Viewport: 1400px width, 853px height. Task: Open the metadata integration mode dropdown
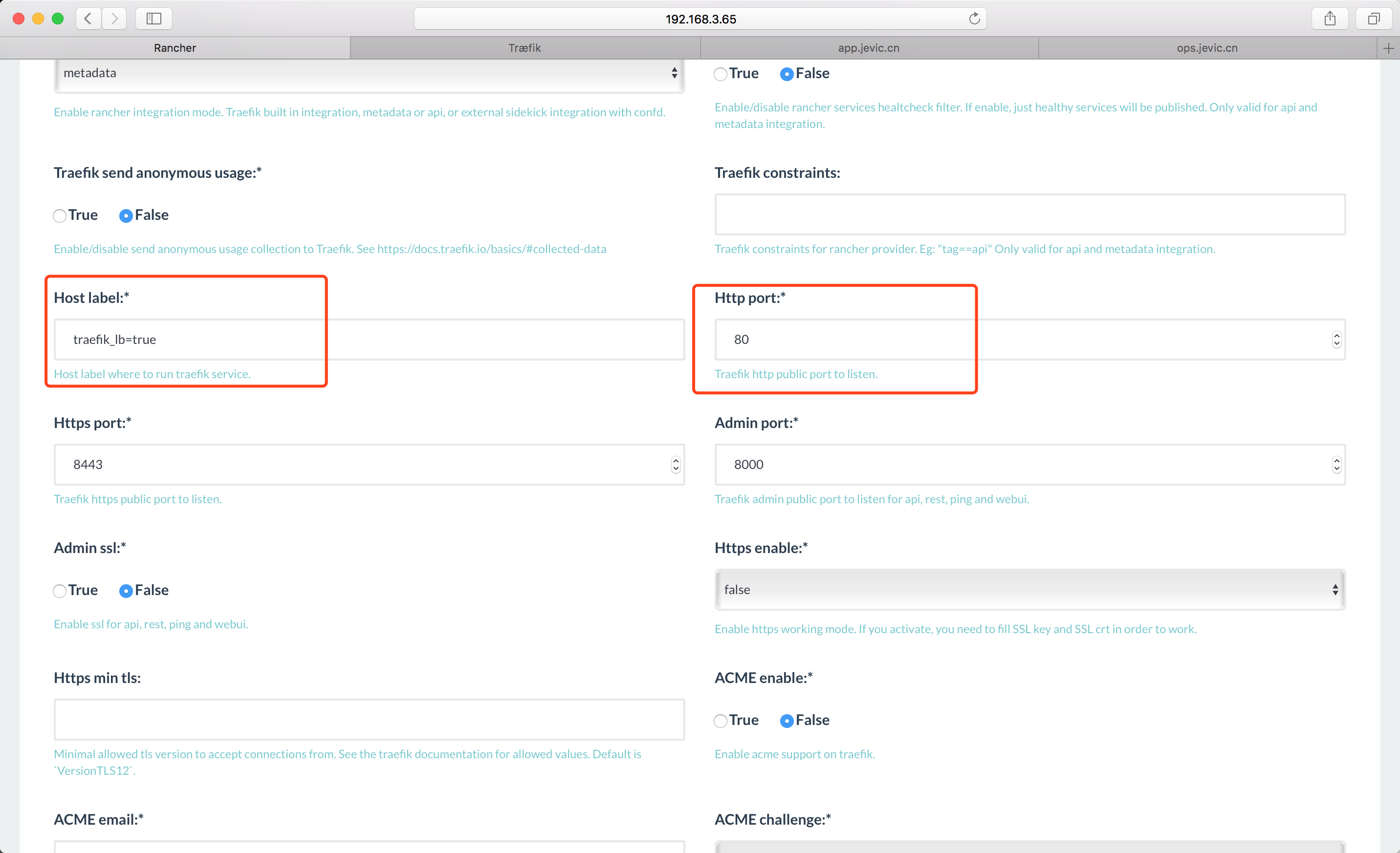pyautogui.click(x=370, y=73)
